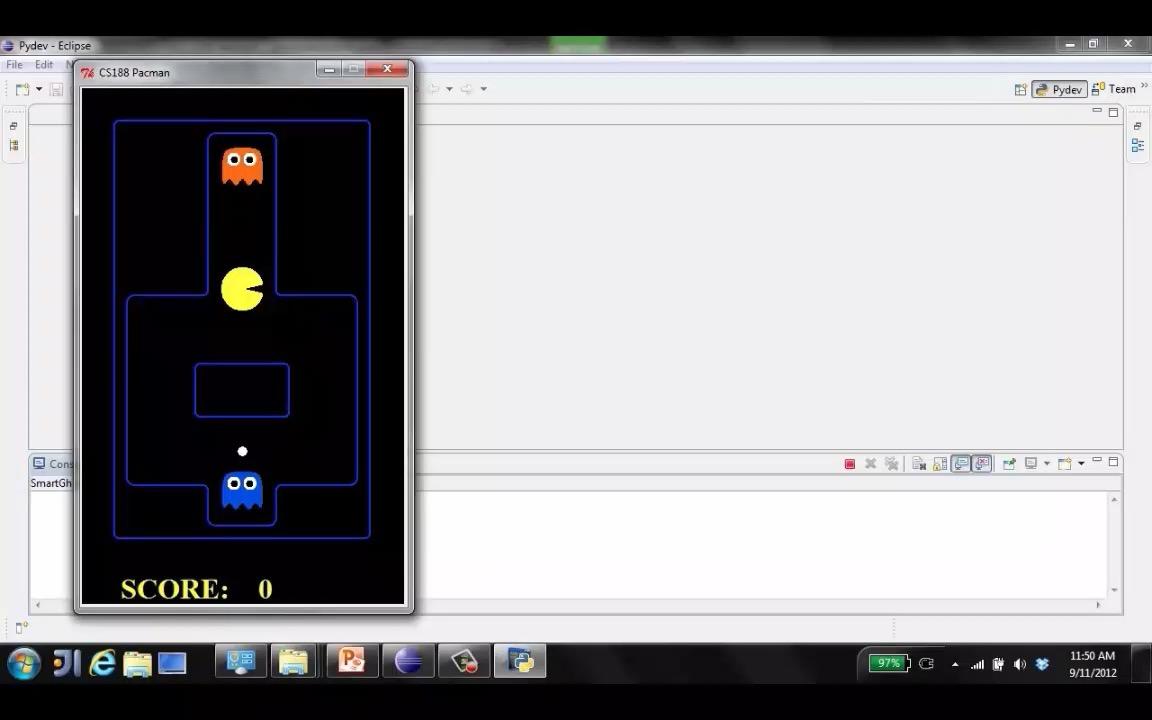Open pinned folder icon beside Internet Explorer
The image size is (1152, 720).
[137, 664]
